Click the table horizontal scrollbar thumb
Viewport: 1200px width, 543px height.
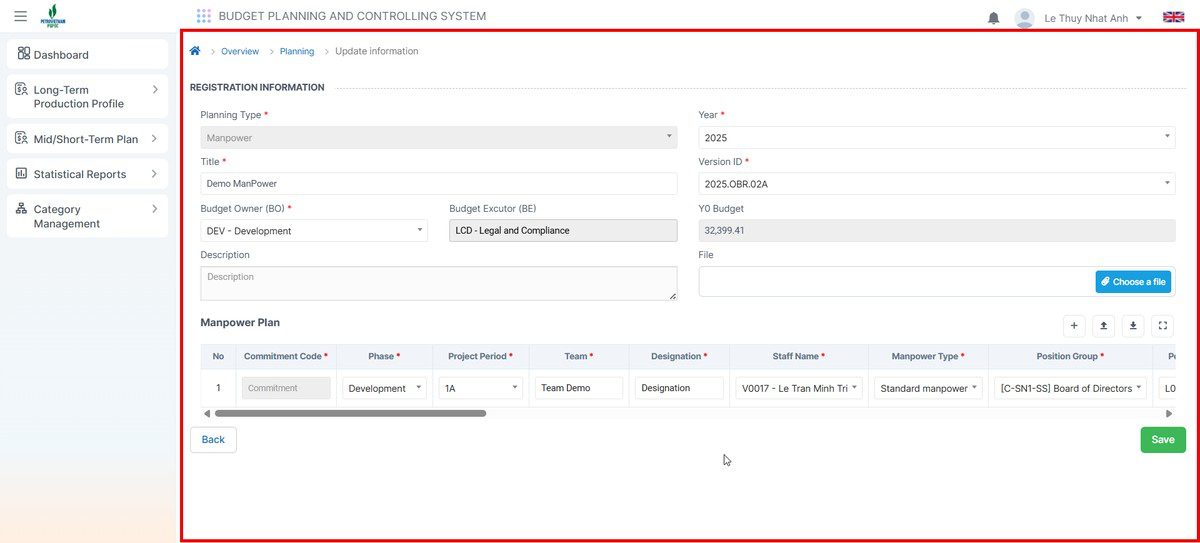click(350, 413)
